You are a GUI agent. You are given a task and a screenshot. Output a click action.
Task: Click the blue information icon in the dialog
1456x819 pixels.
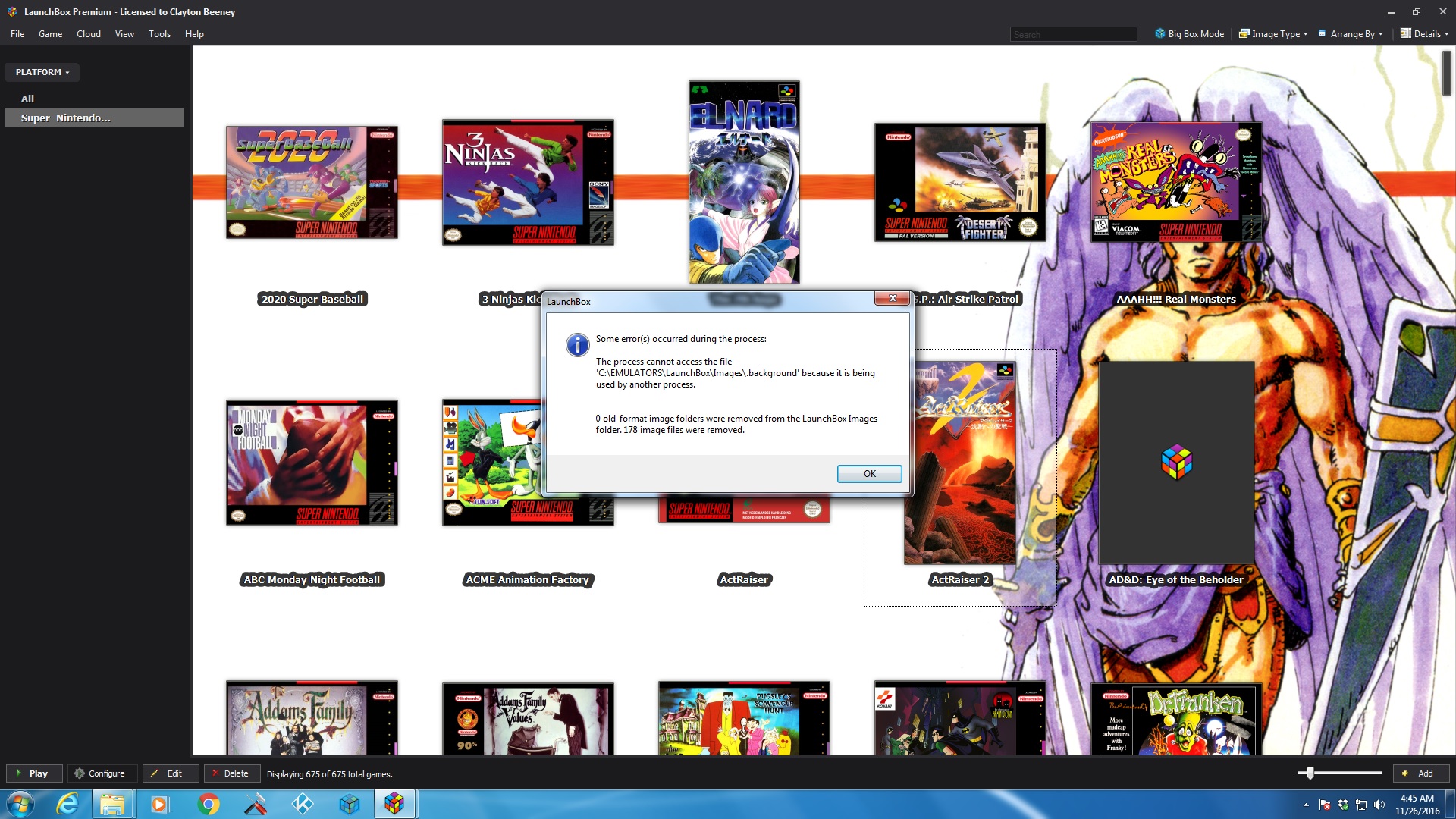(x=577, y=345)
